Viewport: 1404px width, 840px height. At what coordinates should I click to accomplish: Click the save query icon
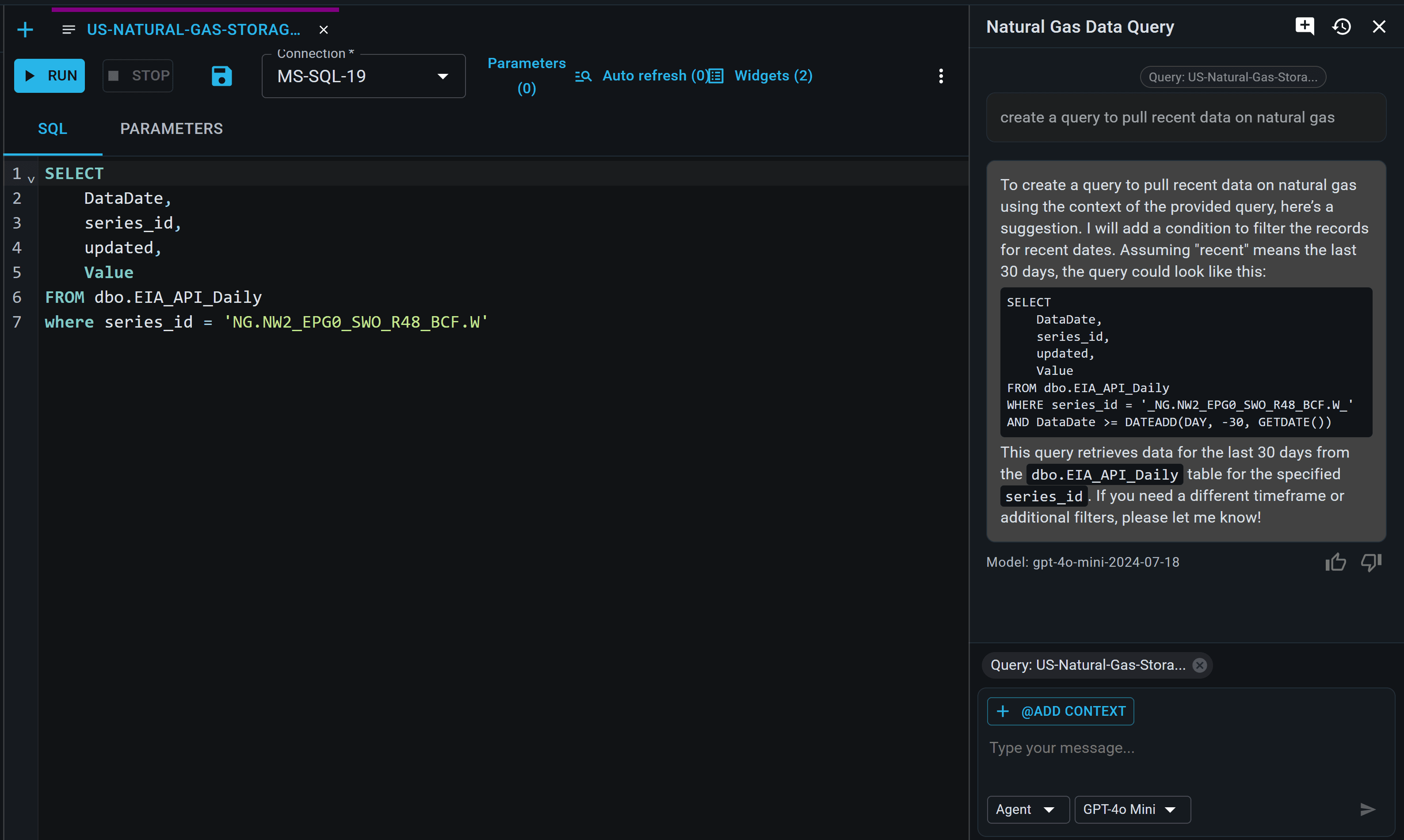[x=221, y=75]
